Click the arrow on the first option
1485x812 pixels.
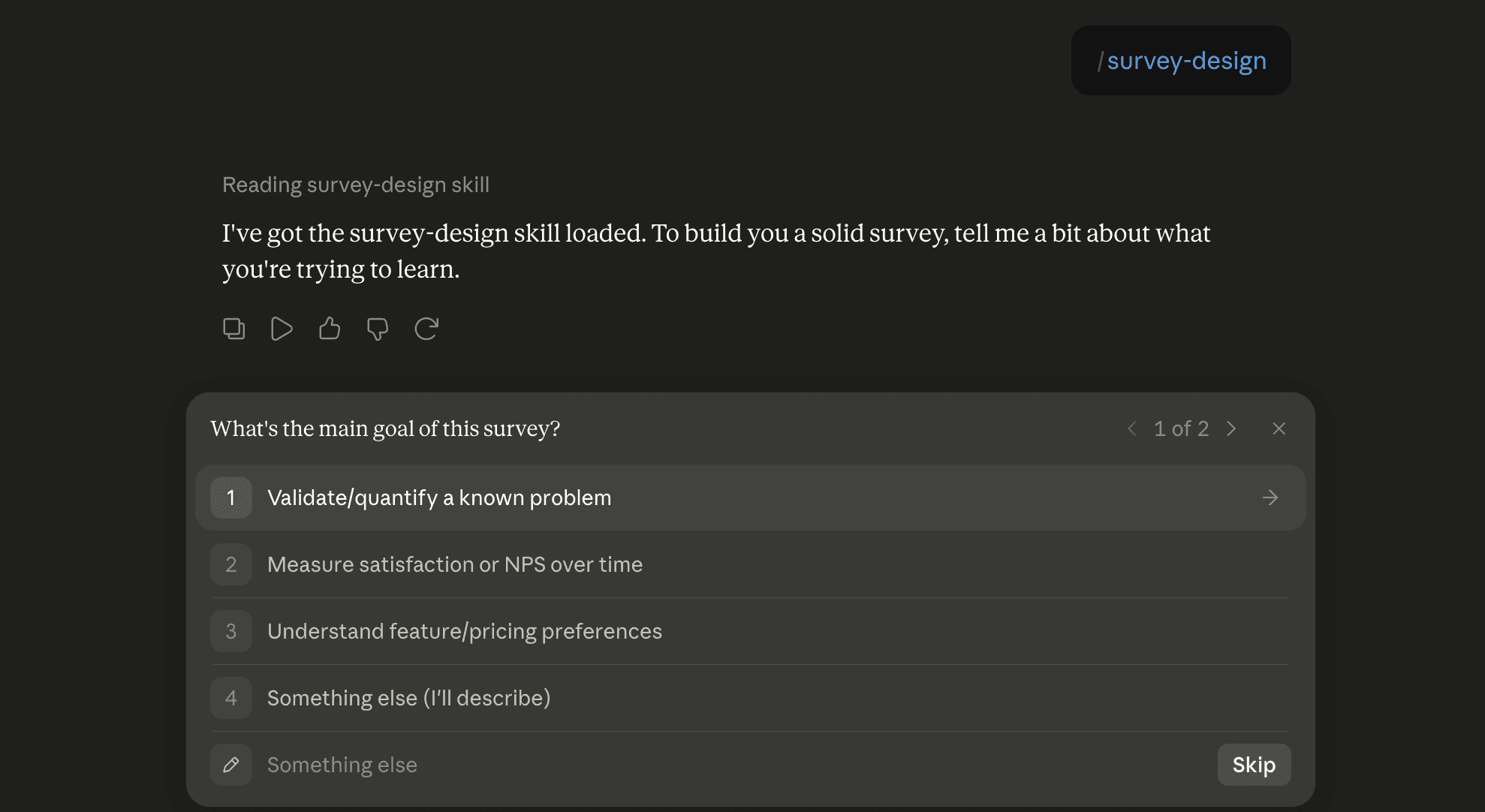[x=1270, y=498]
